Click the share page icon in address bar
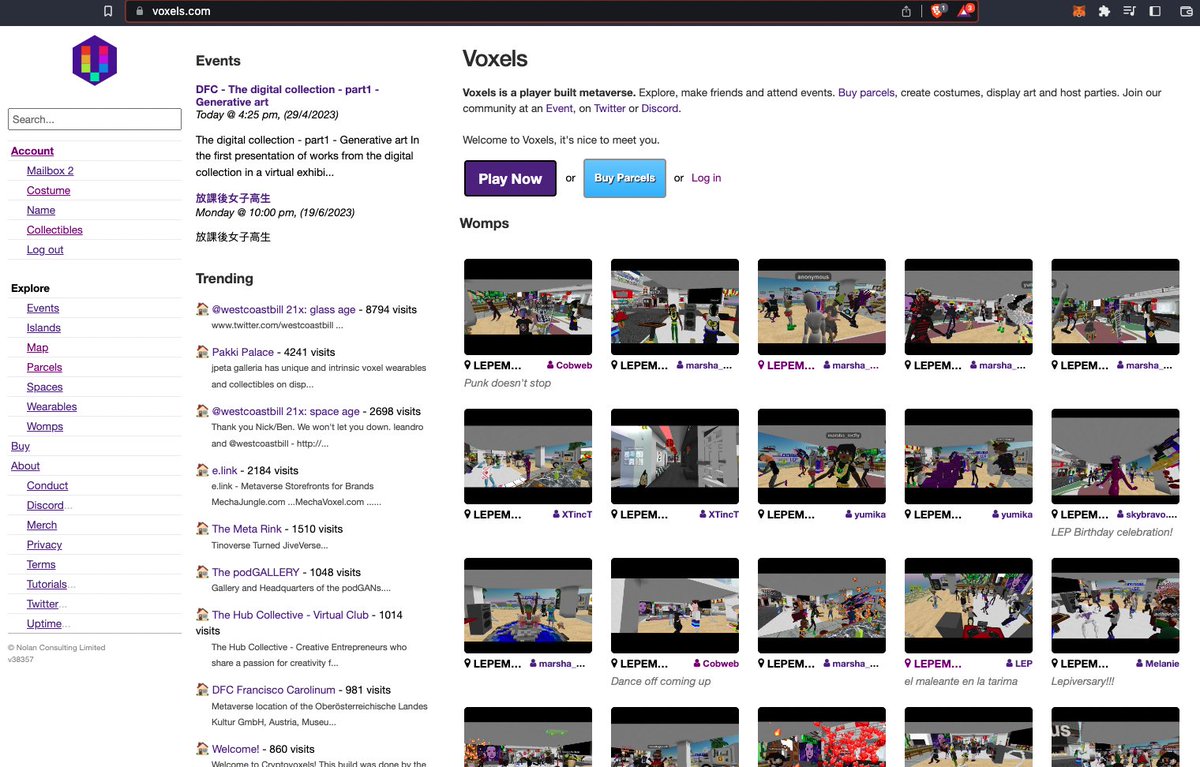1200x767 pixels. [906, 11]
